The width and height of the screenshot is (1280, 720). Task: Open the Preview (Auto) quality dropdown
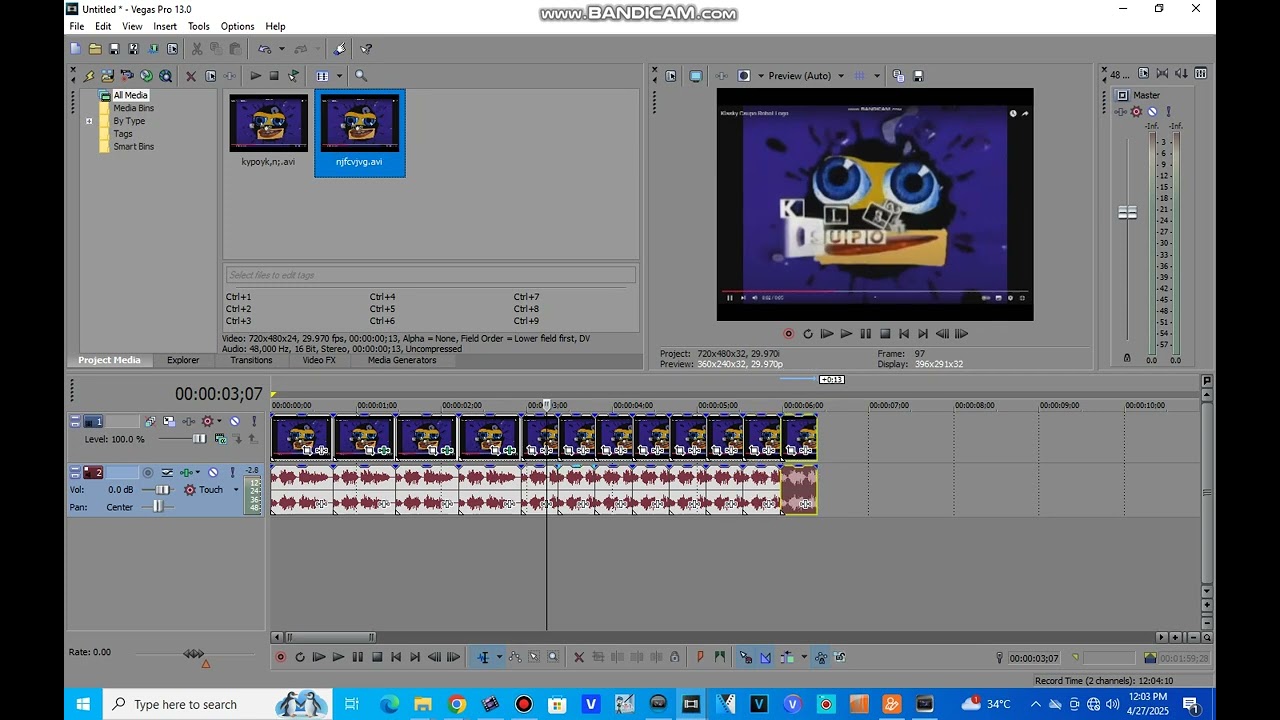click(x=841, y=75)
